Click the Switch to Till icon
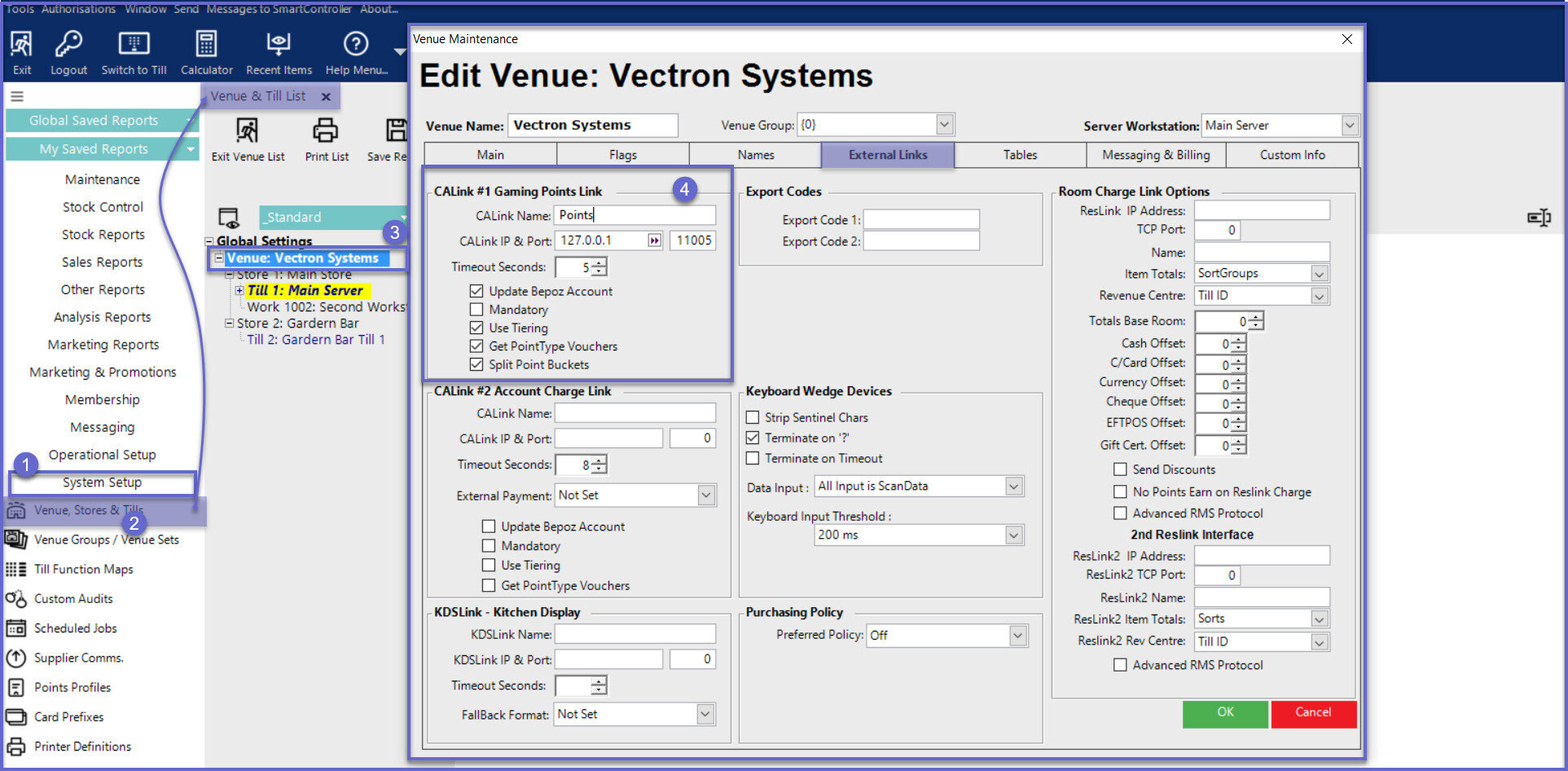Screen dimensions: 1568x771 134,52
